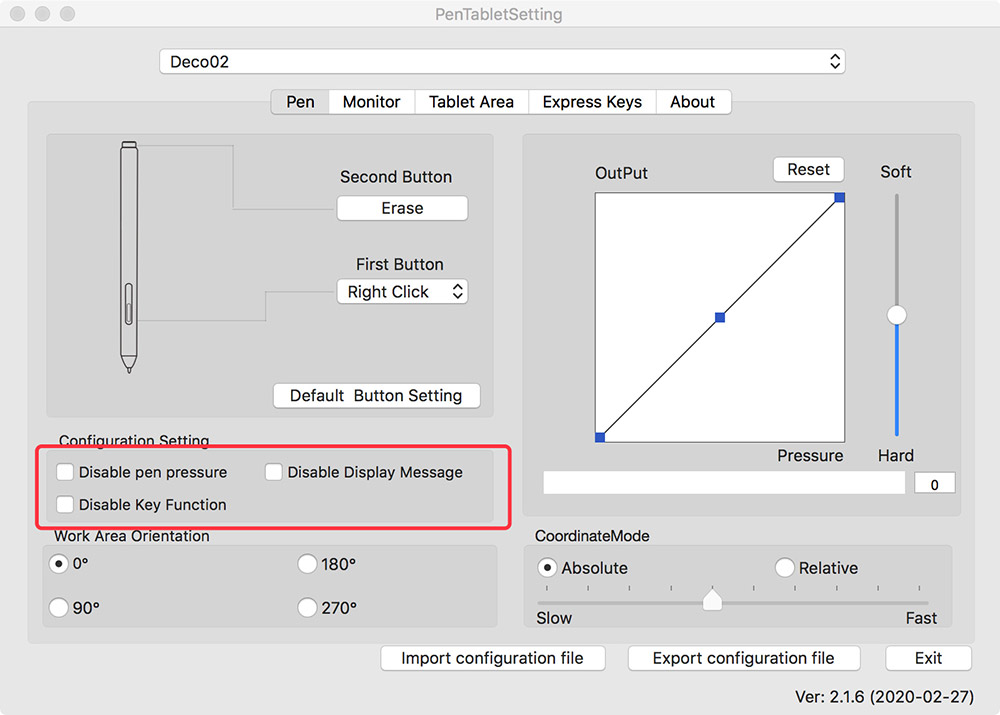Switch to the Pen tab
This screenshot has height=715, width=1000.
tap(300, 102)
